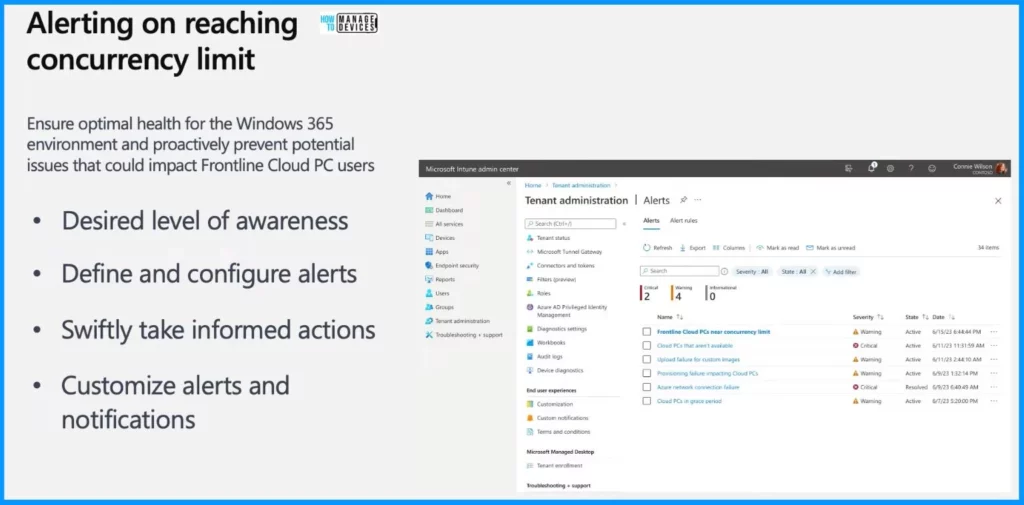Image resolution: width=1024 pixels, height=505 pixels.
Task: Switch to the Alert rules tab
Action: [x=683, y=221]
